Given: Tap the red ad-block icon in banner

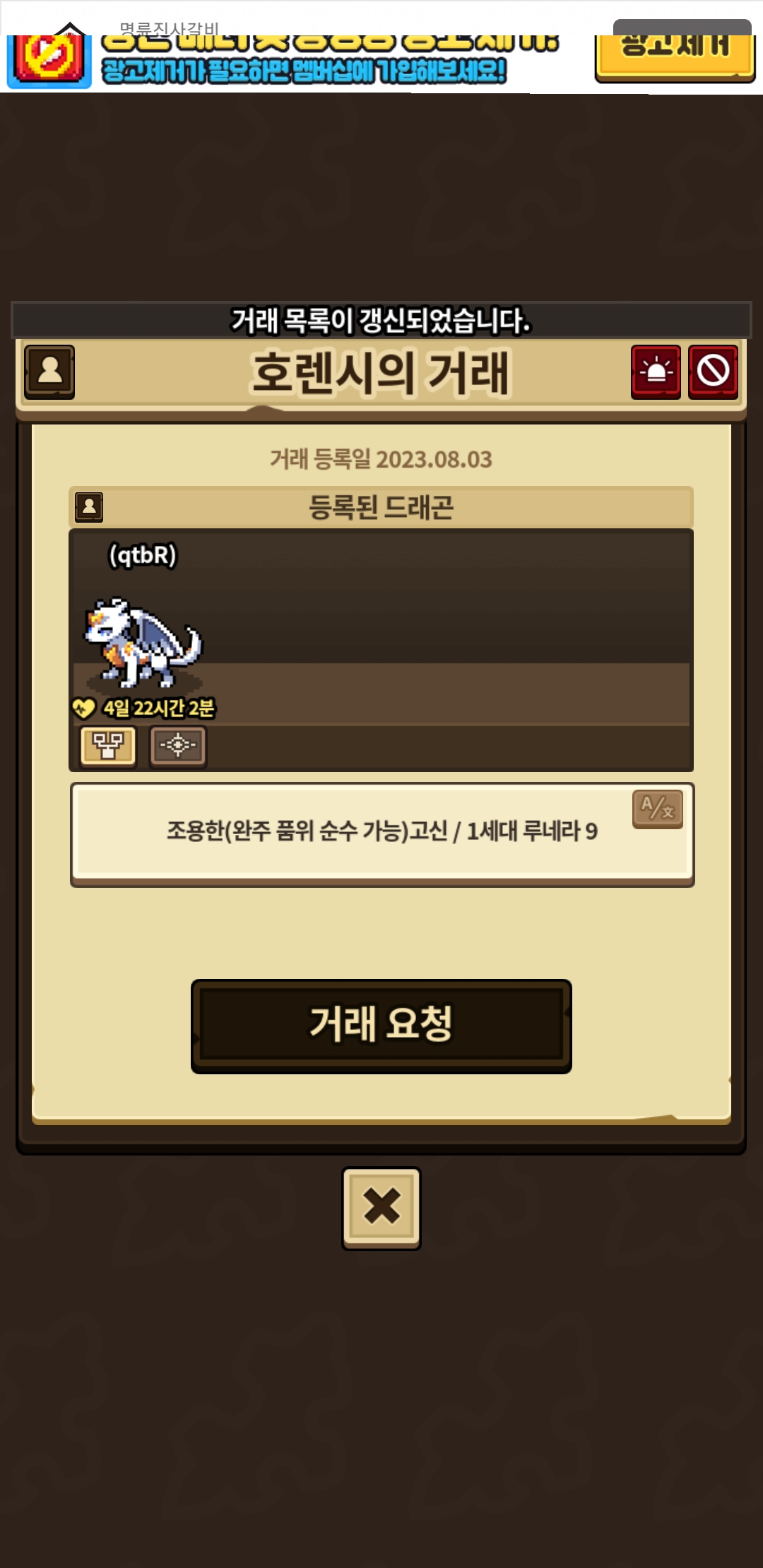Looking at the screenshot, I should click(49, 61).
